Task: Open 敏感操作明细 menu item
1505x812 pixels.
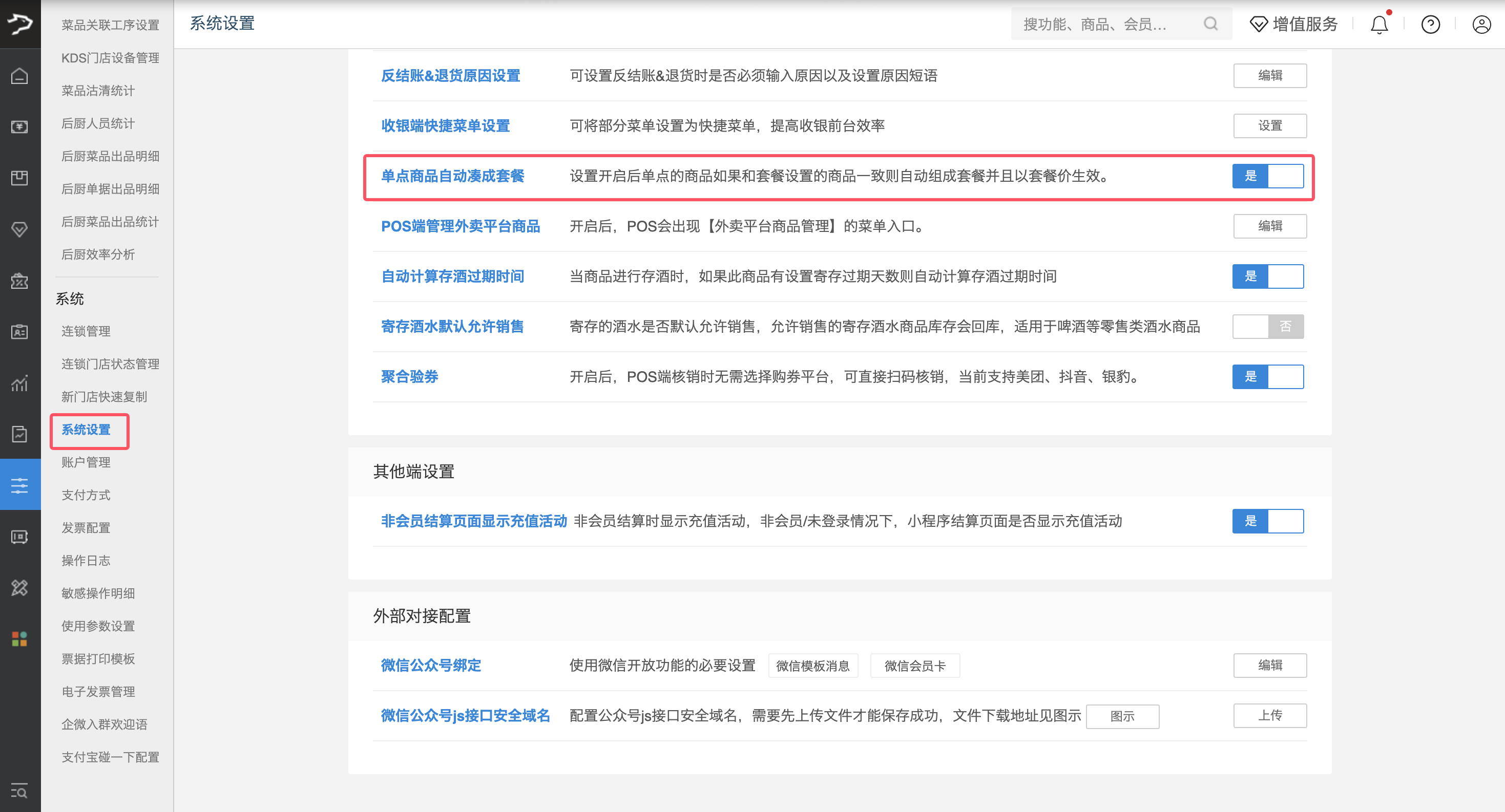Action: click(x=98, y=593)
